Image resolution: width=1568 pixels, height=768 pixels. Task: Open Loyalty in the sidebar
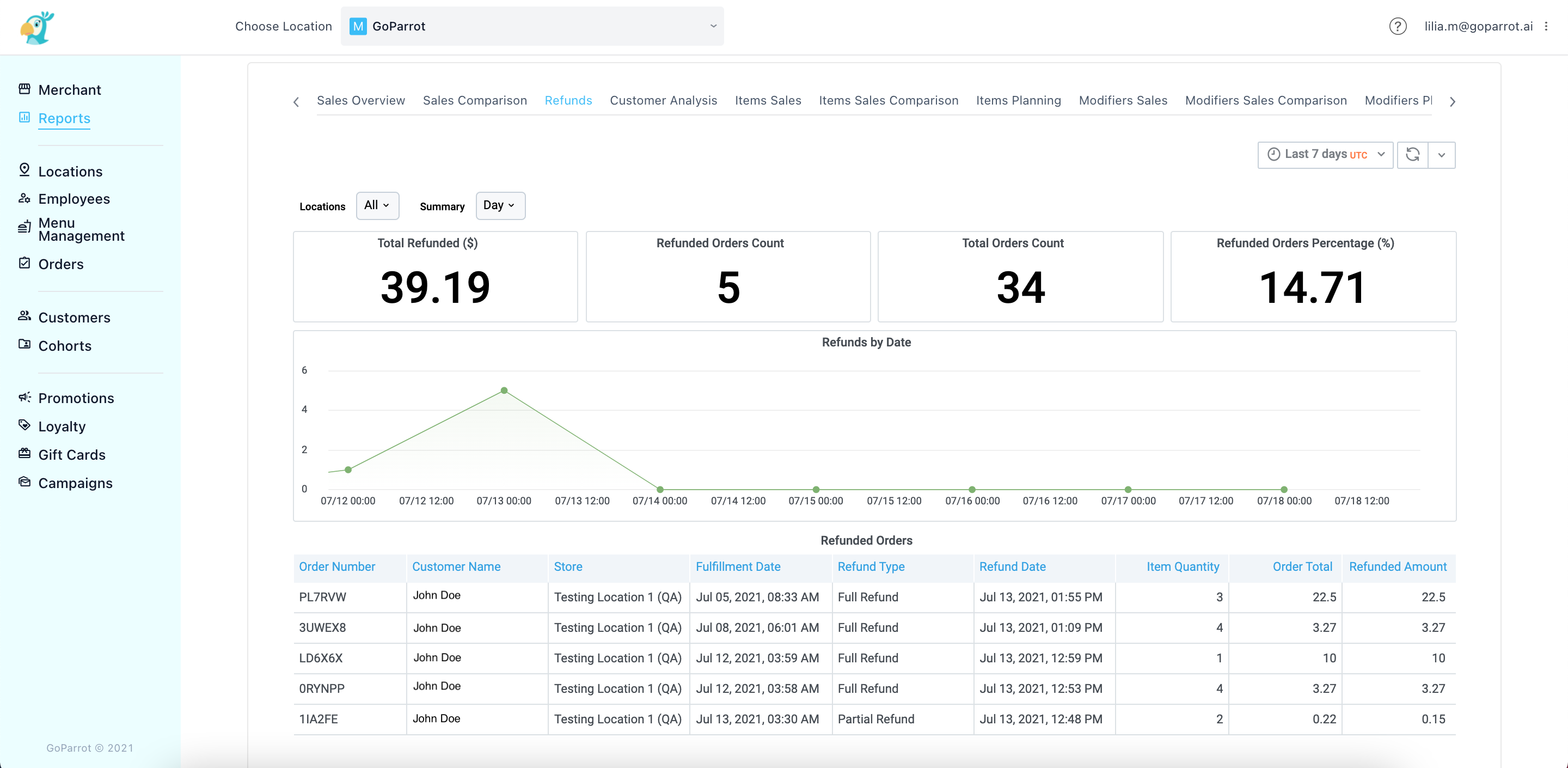(x=62, y=426)
